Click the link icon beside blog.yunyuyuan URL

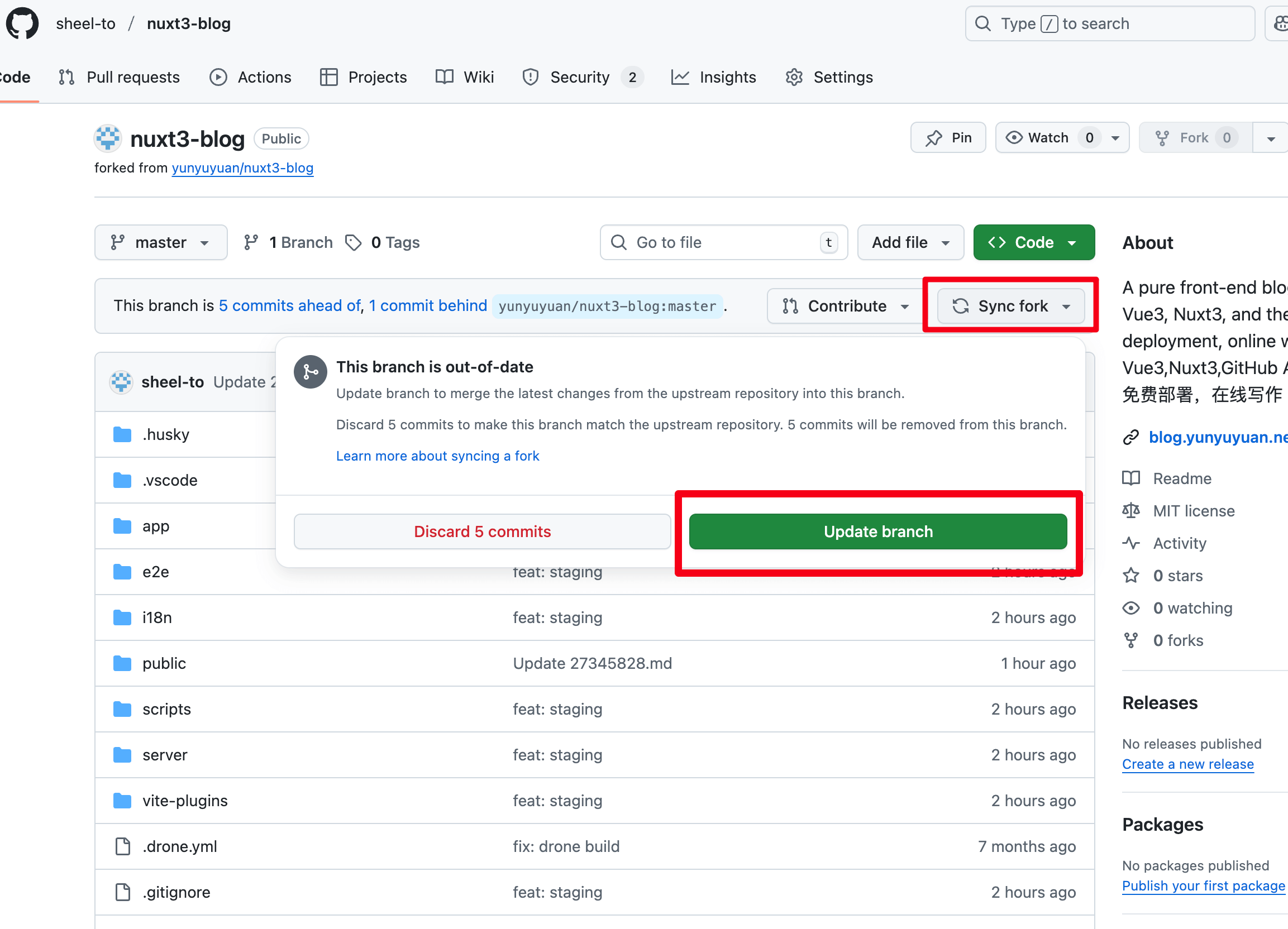1130,438
